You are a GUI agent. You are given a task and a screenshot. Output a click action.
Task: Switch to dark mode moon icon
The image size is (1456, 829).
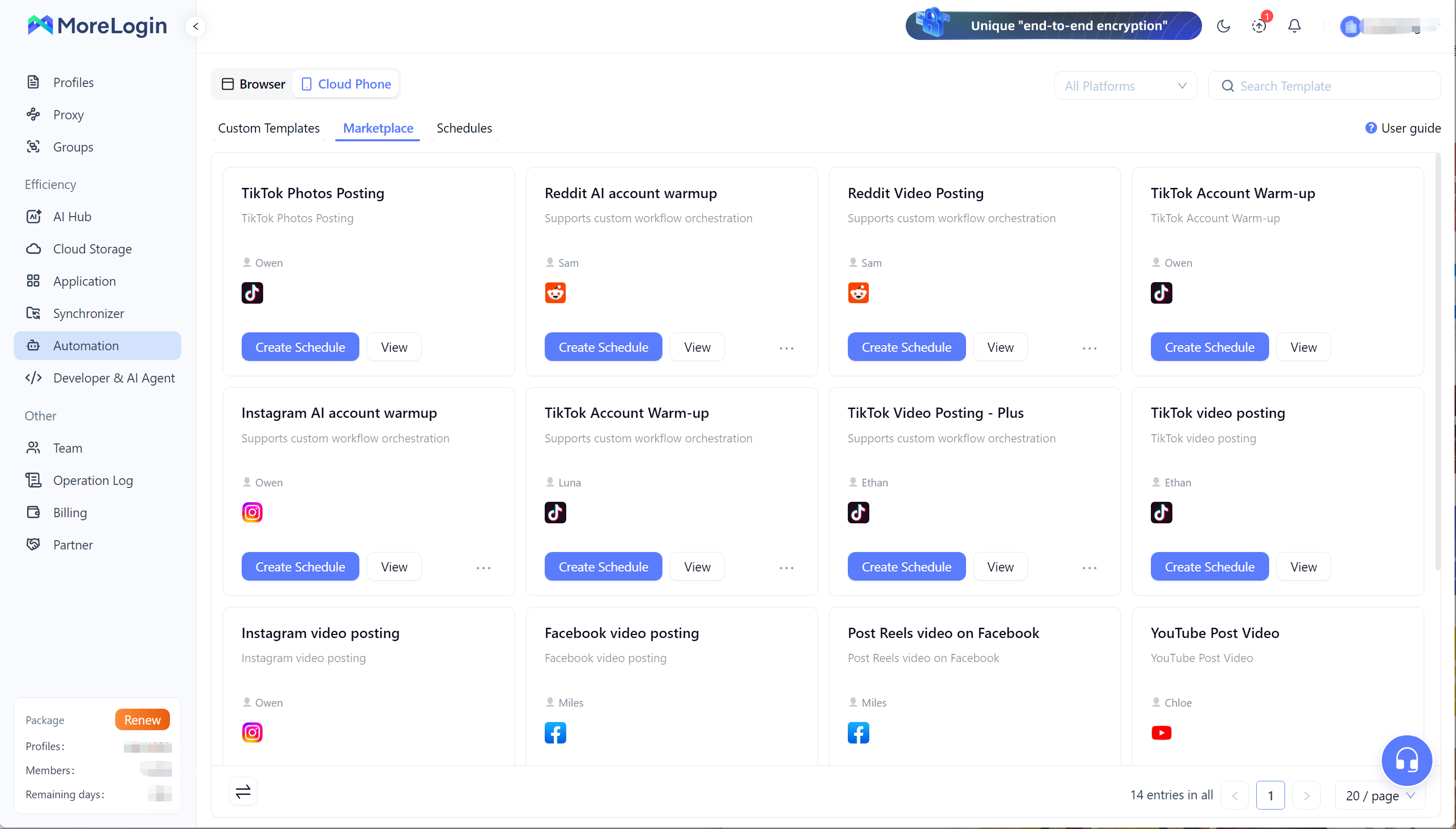coord(1223,26)
